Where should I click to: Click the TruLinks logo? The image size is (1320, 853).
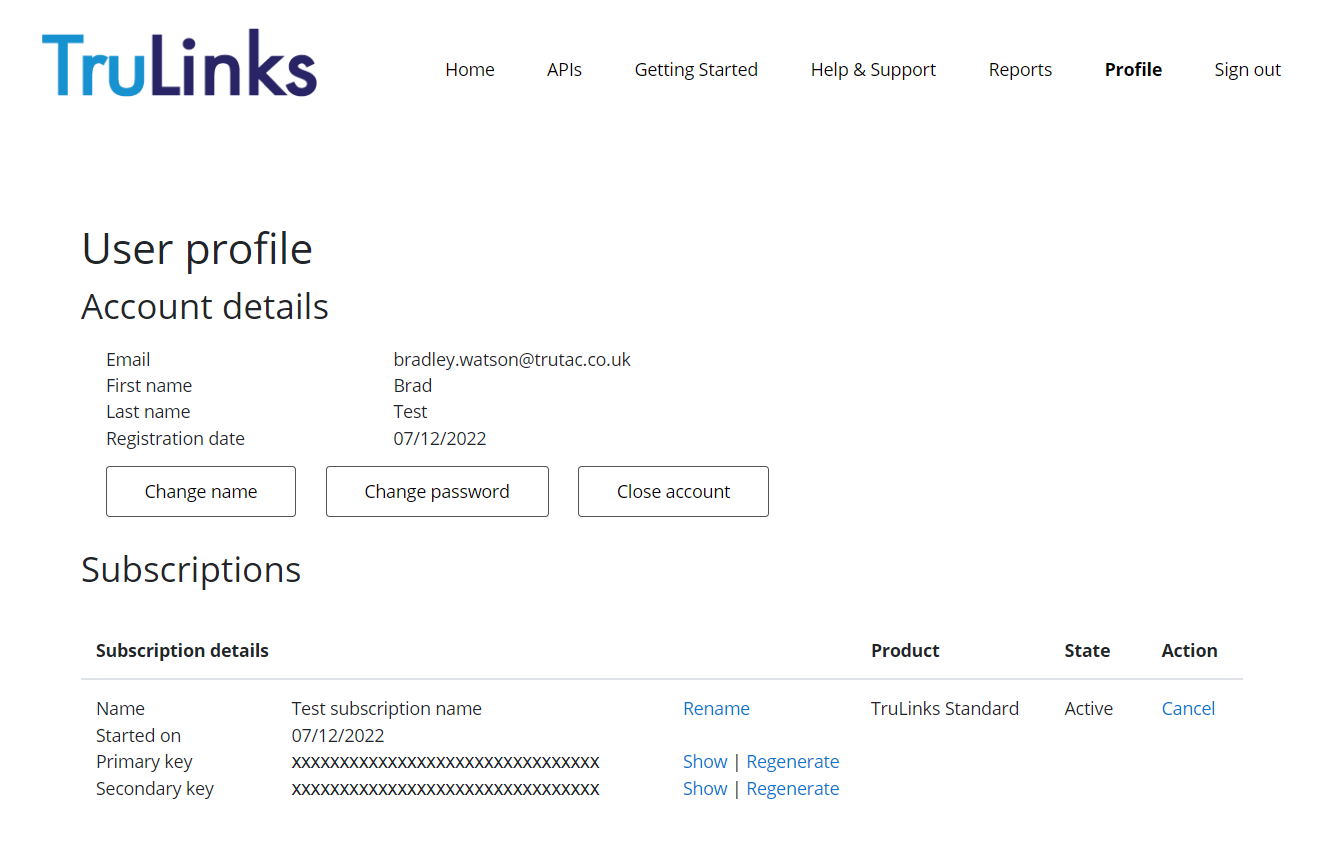[x=180, y=64]
